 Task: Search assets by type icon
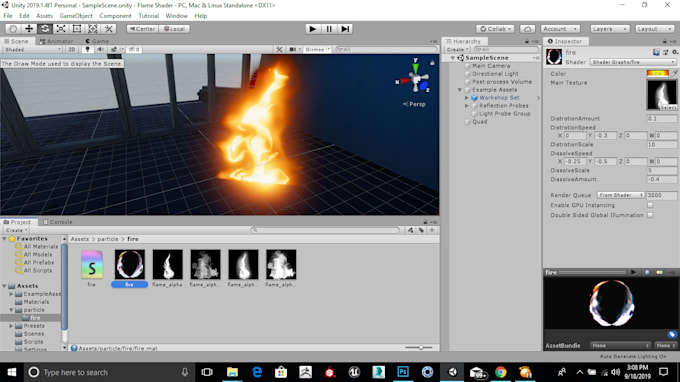(411, 230)
